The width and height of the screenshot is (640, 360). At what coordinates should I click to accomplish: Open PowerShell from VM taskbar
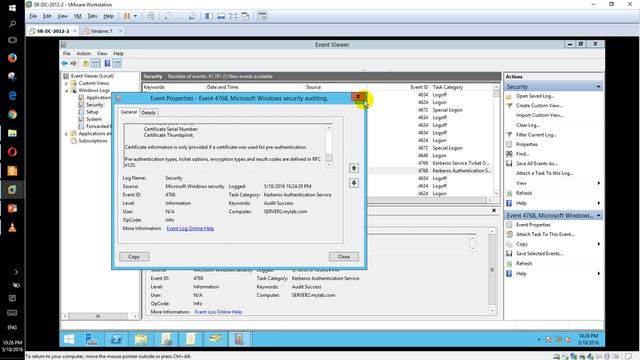(116, 339)
